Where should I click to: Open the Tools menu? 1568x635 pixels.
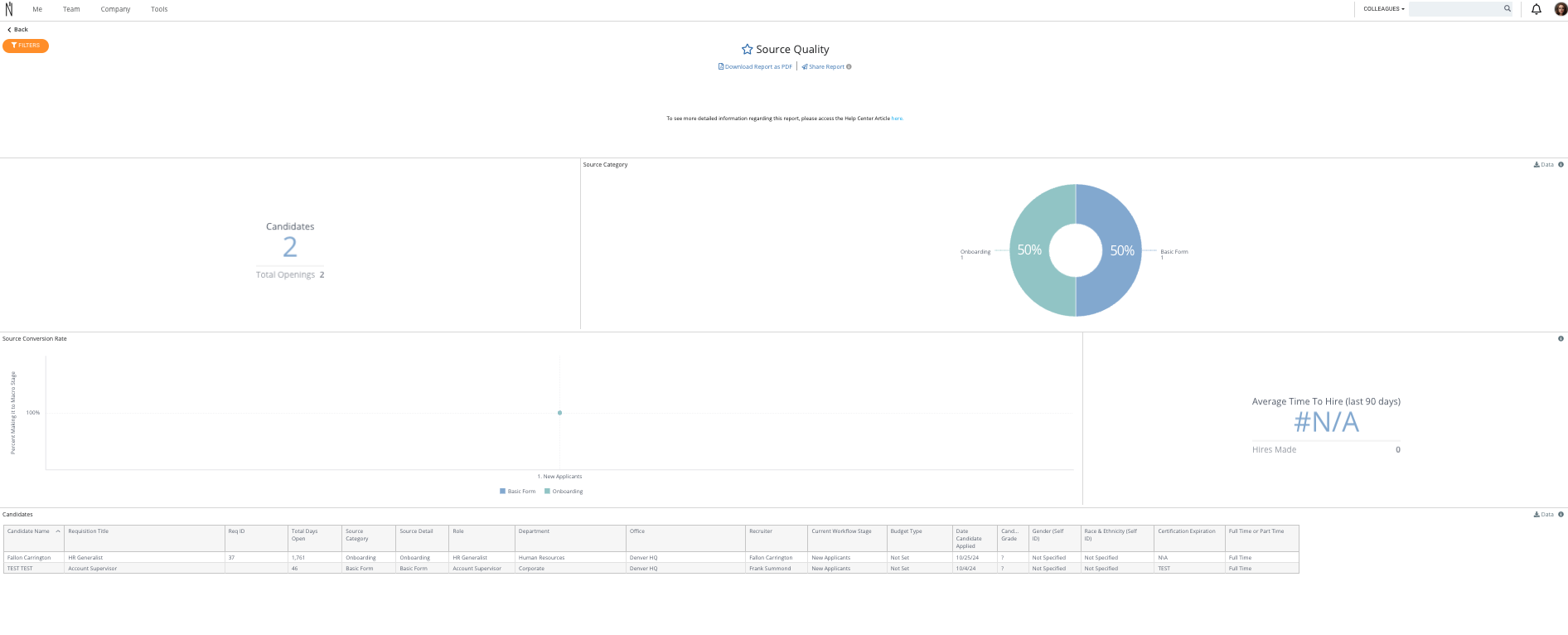(159, 9)
